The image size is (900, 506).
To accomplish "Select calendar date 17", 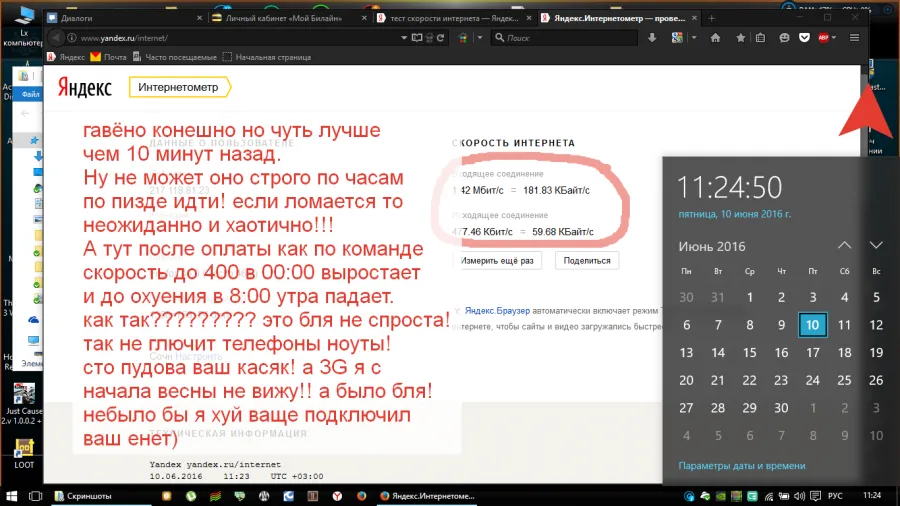I will [x=813, y=352].
